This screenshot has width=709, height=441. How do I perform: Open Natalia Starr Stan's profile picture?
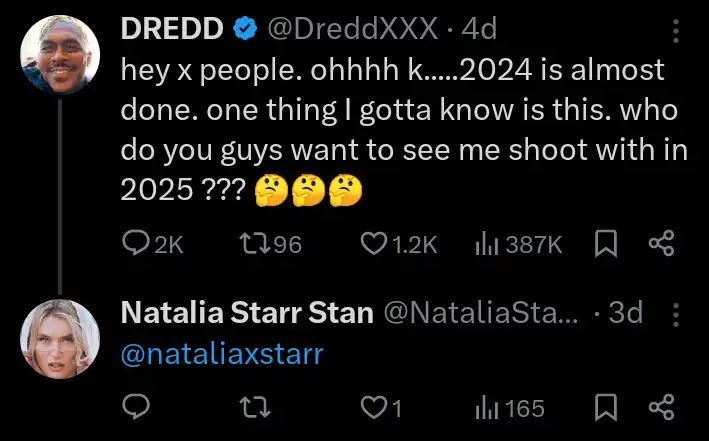pos(61,339)
